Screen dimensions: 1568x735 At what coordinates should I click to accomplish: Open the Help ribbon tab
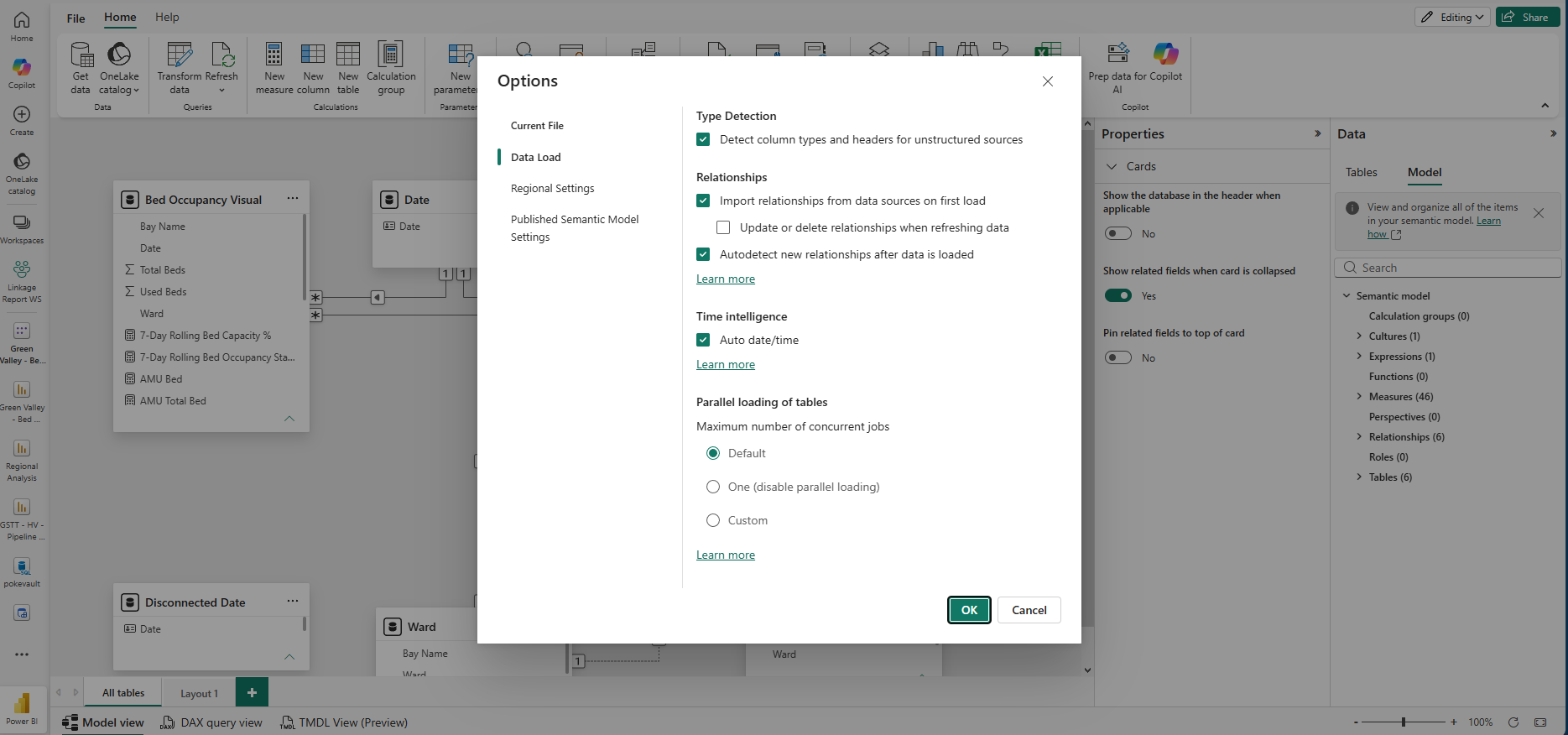pos(167,17)
